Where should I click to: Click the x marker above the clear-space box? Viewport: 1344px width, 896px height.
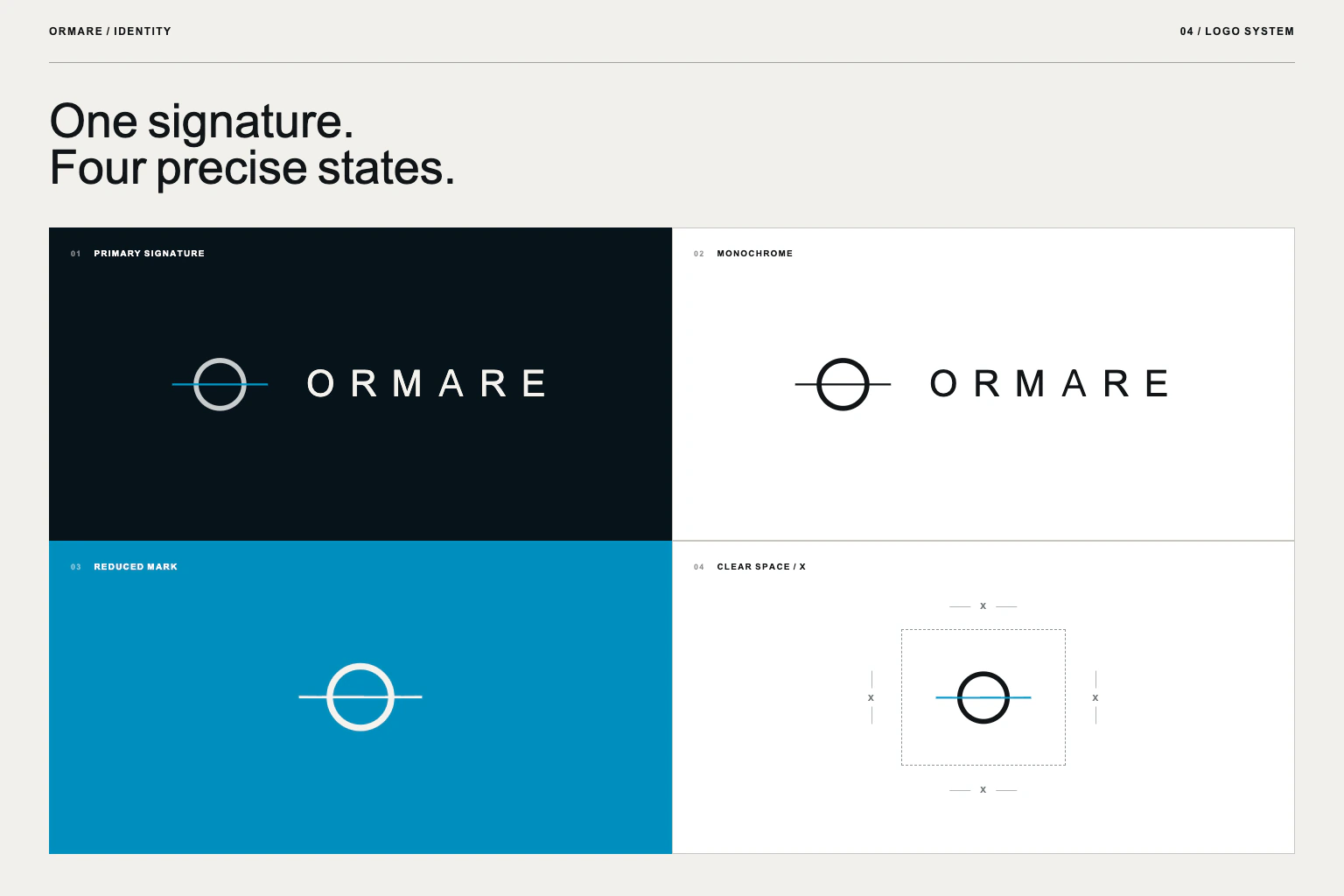(983, 605)
